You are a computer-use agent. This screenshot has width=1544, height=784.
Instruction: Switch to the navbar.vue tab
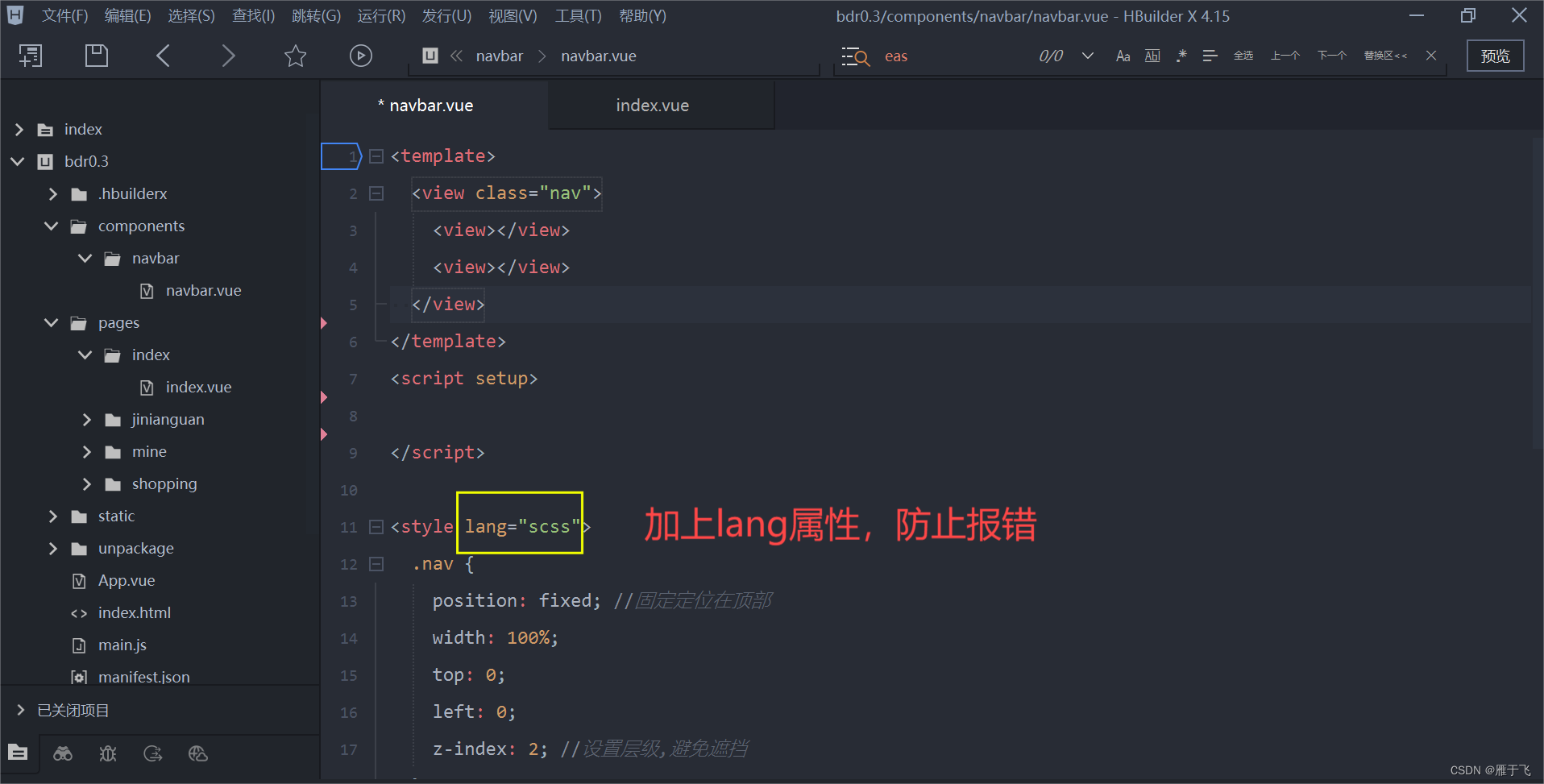point(435,106)
